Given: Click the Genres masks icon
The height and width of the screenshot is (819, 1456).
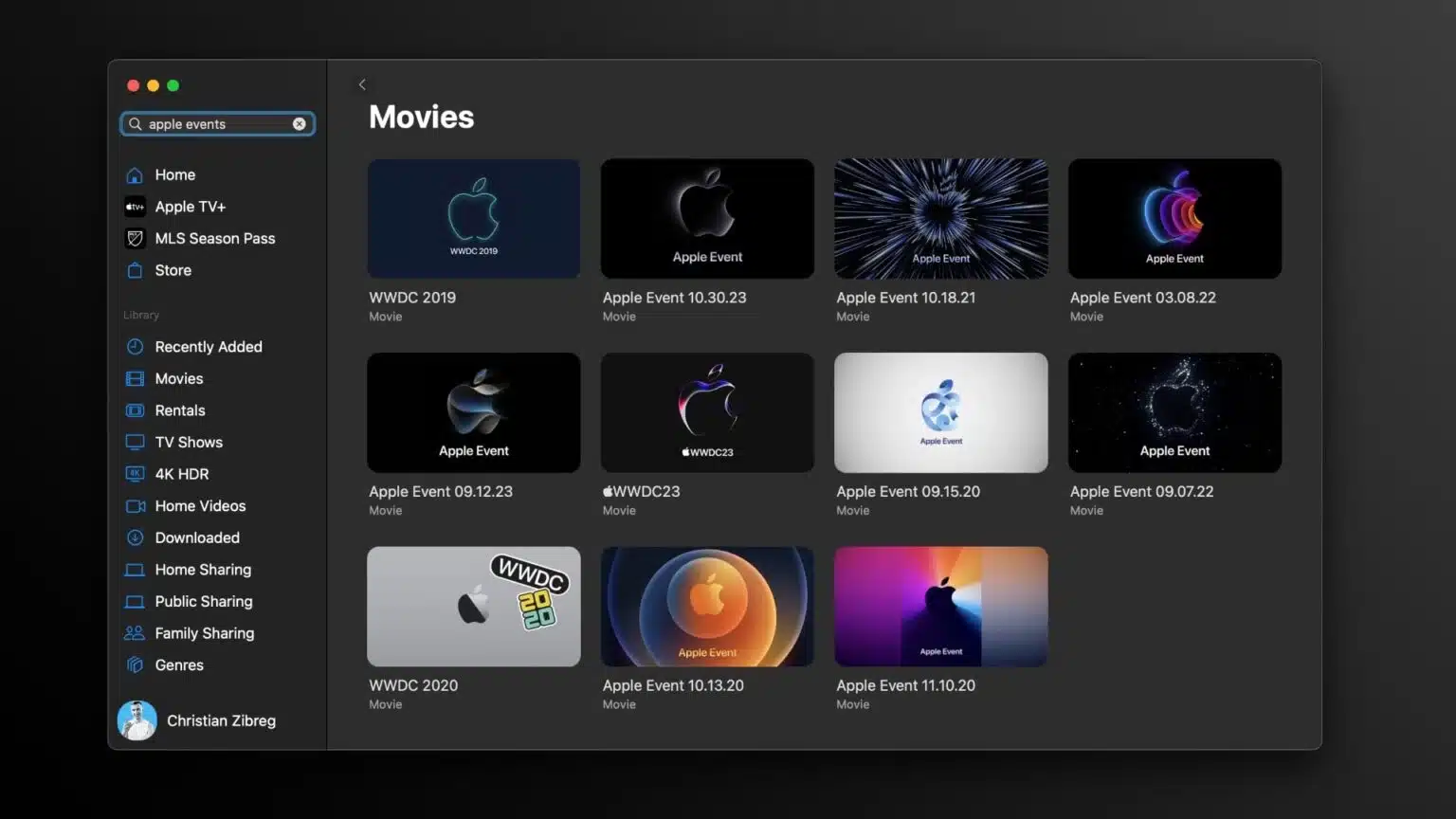Looking at the screenshot, I should [x=135, y=665].
